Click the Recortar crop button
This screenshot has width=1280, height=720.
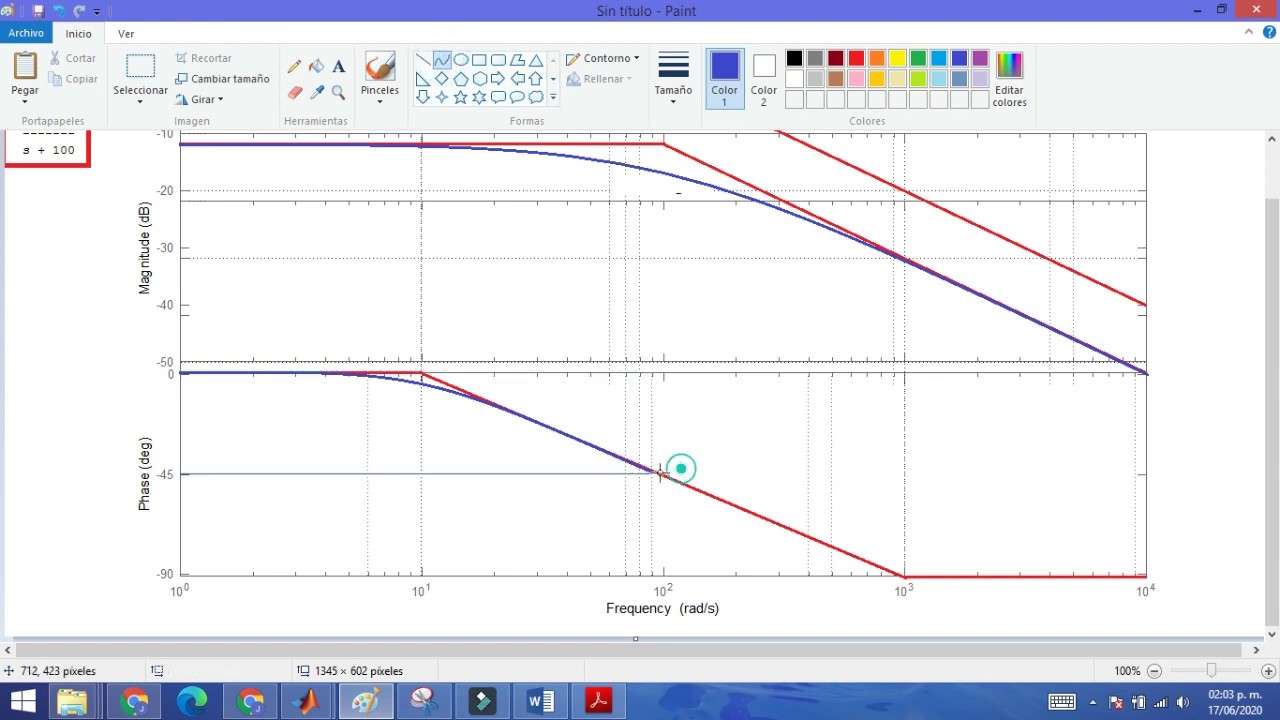204,58
